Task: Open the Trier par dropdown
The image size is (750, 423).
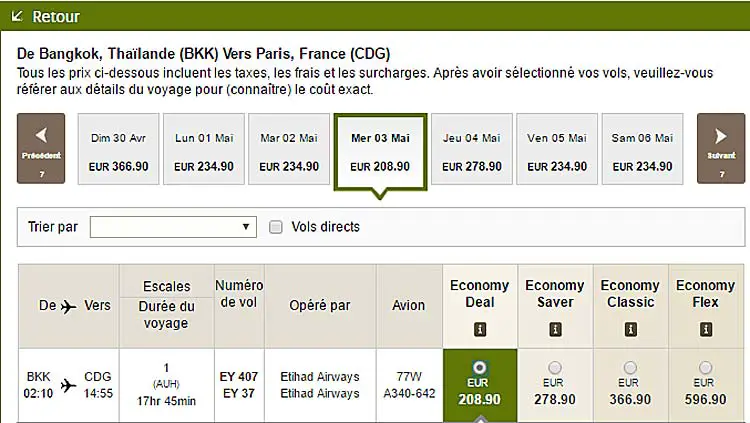Action: tap(173, 227)
